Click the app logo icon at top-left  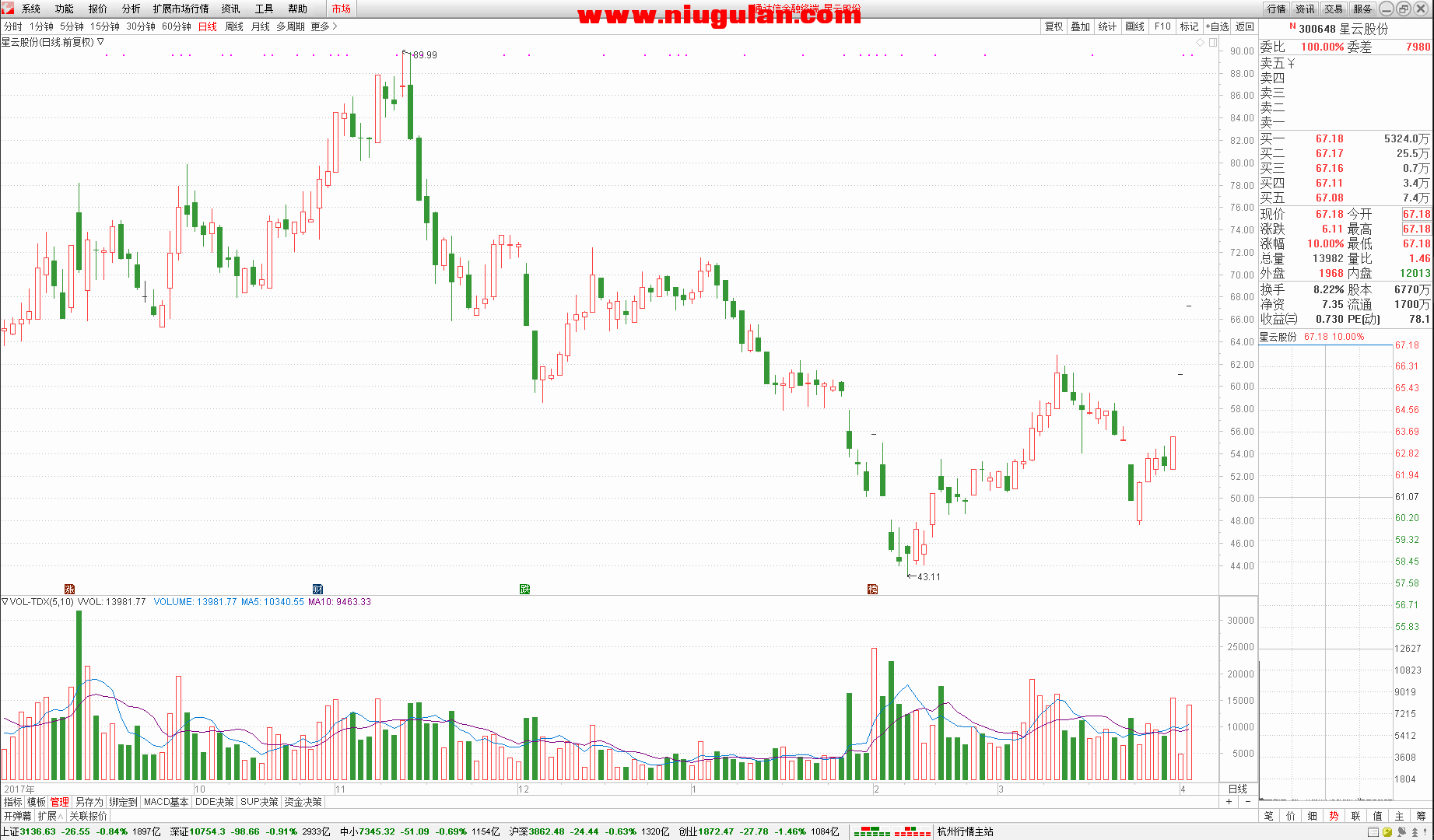(8, 8)
